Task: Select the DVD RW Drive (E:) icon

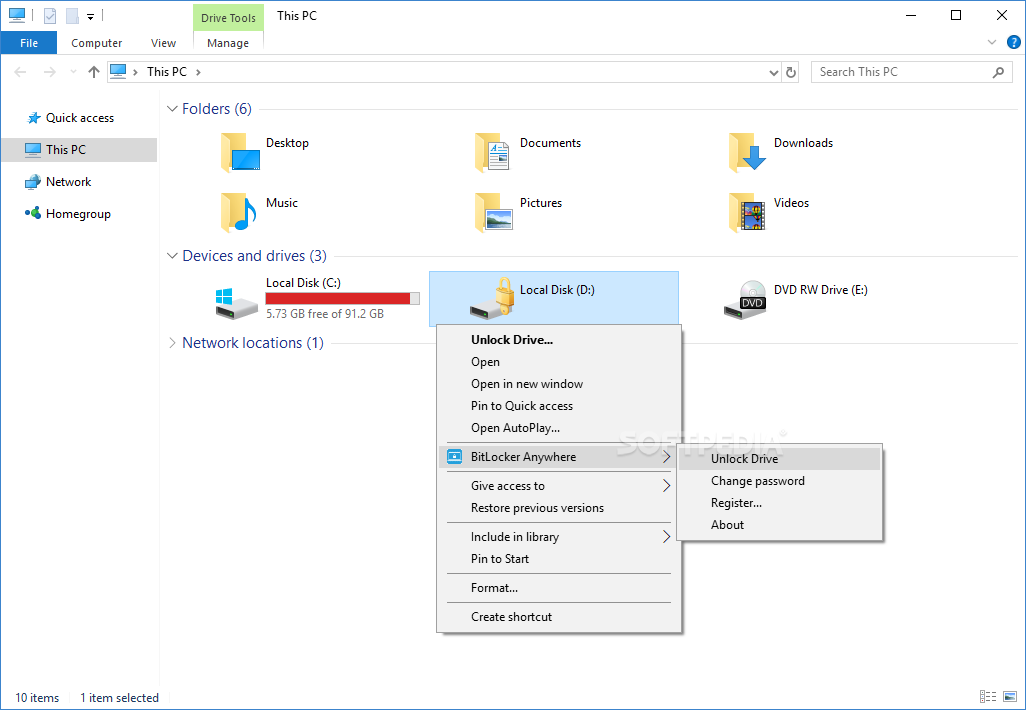Action: (745, 300)
